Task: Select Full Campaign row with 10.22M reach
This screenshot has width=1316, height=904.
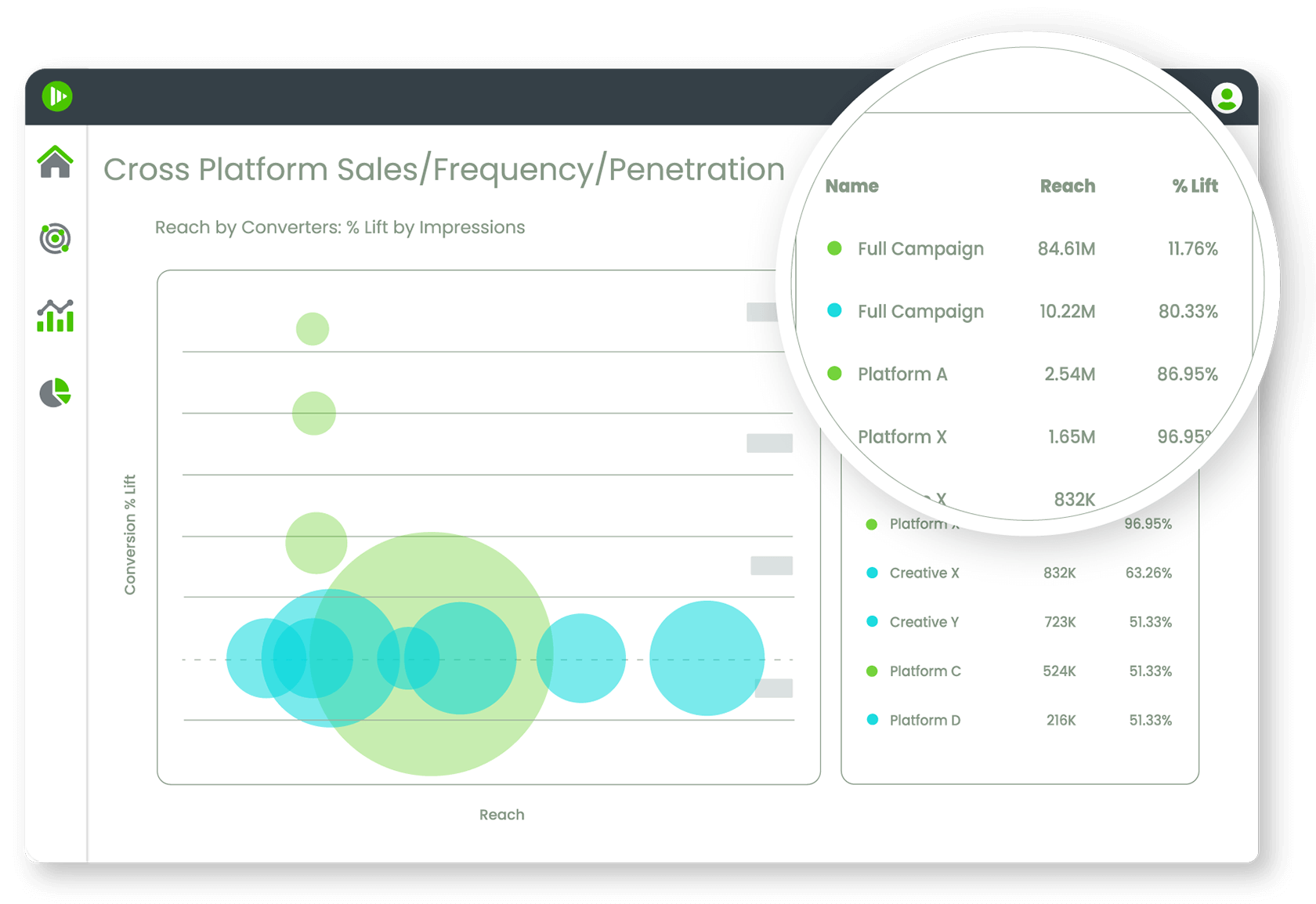Action: tap(1022, 311)
